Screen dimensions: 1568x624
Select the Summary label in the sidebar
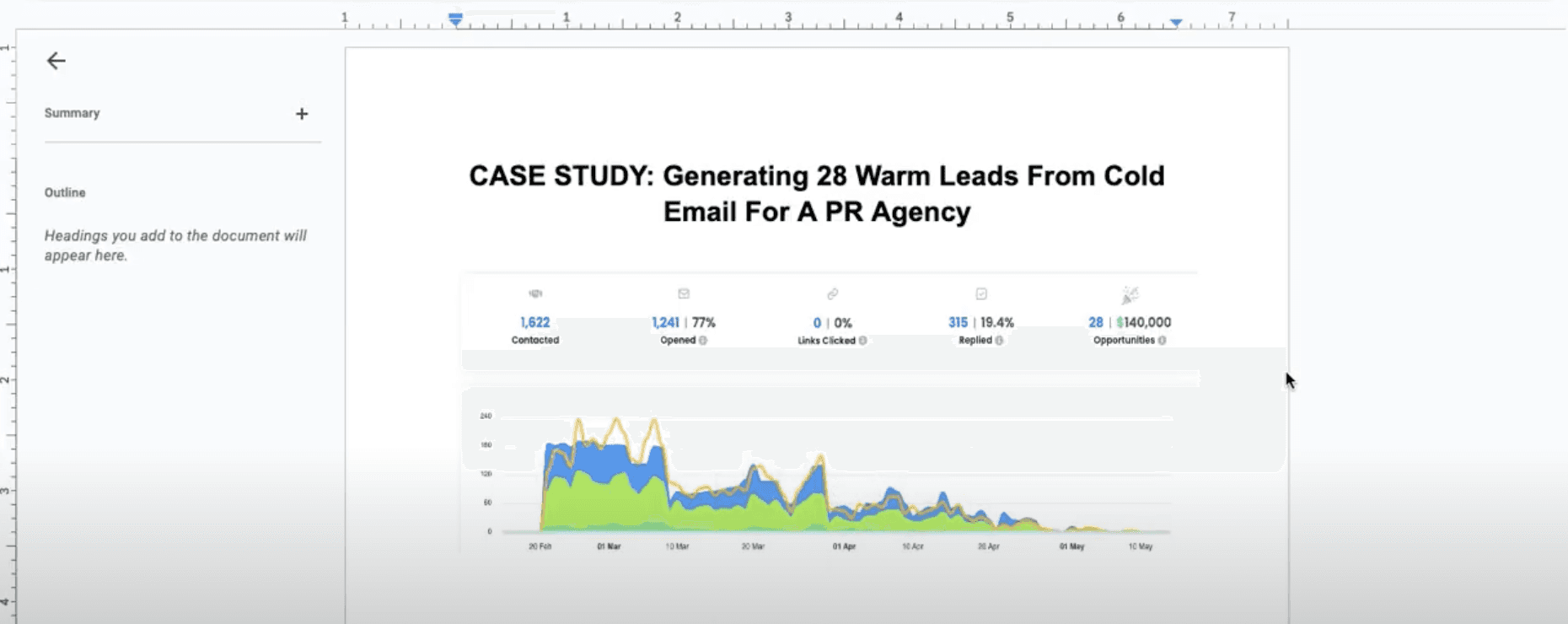coord(72,113)
